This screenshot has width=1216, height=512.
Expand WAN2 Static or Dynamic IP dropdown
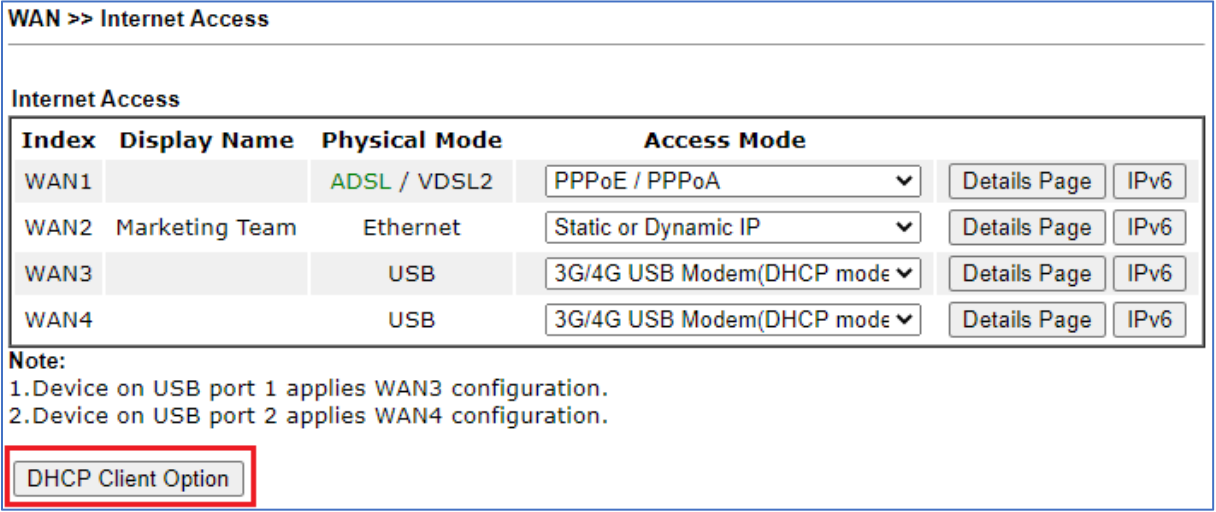[733, 228]
